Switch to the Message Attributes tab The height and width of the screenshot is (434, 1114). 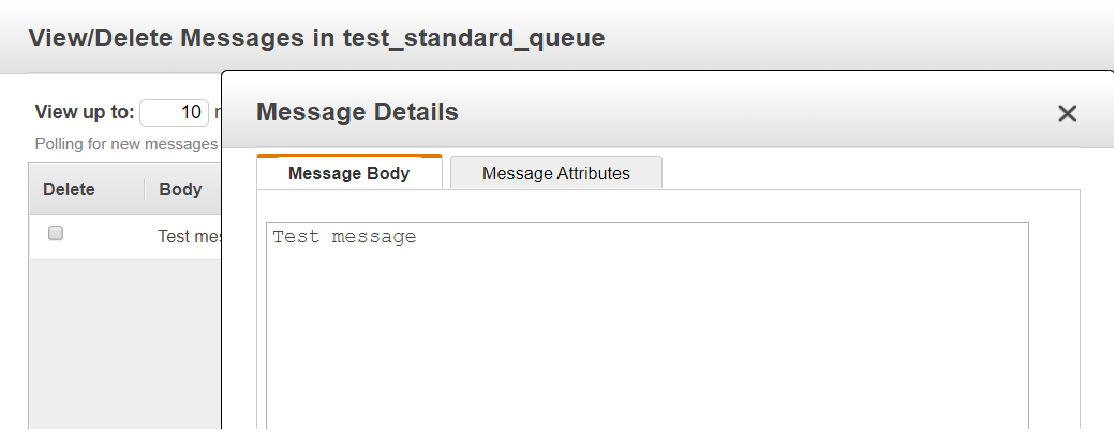556,173
